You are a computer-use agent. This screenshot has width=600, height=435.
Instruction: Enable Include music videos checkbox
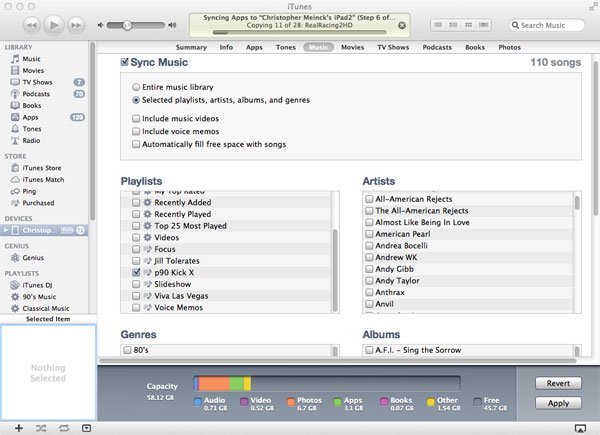tap(136, 119)
